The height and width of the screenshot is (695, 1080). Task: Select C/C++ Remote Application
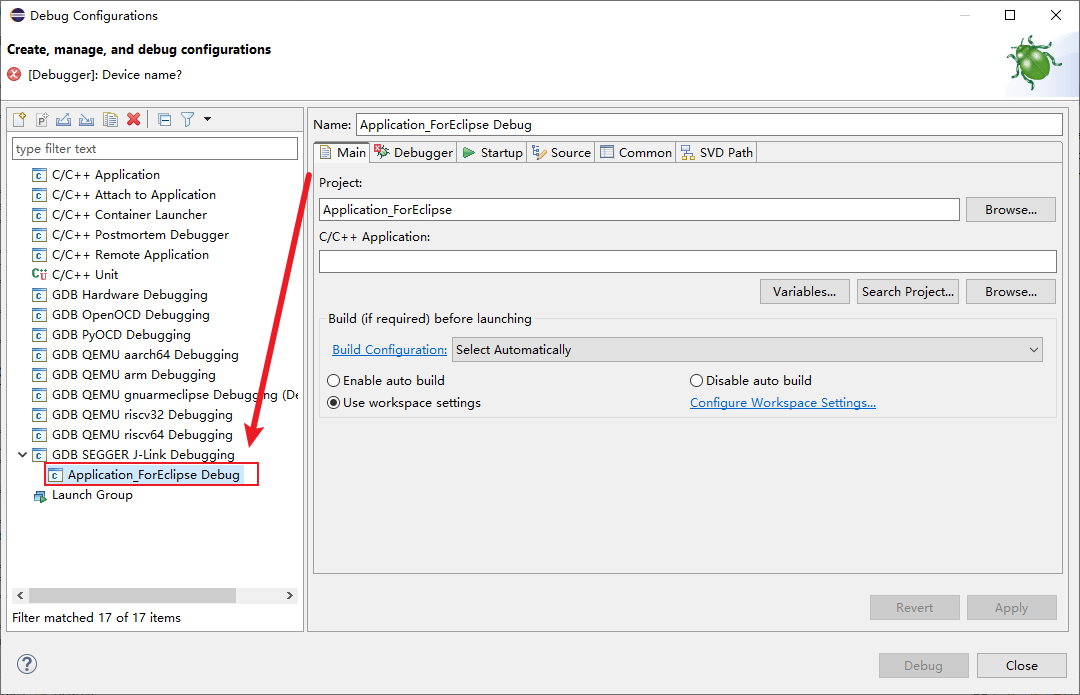pos(130,255)
